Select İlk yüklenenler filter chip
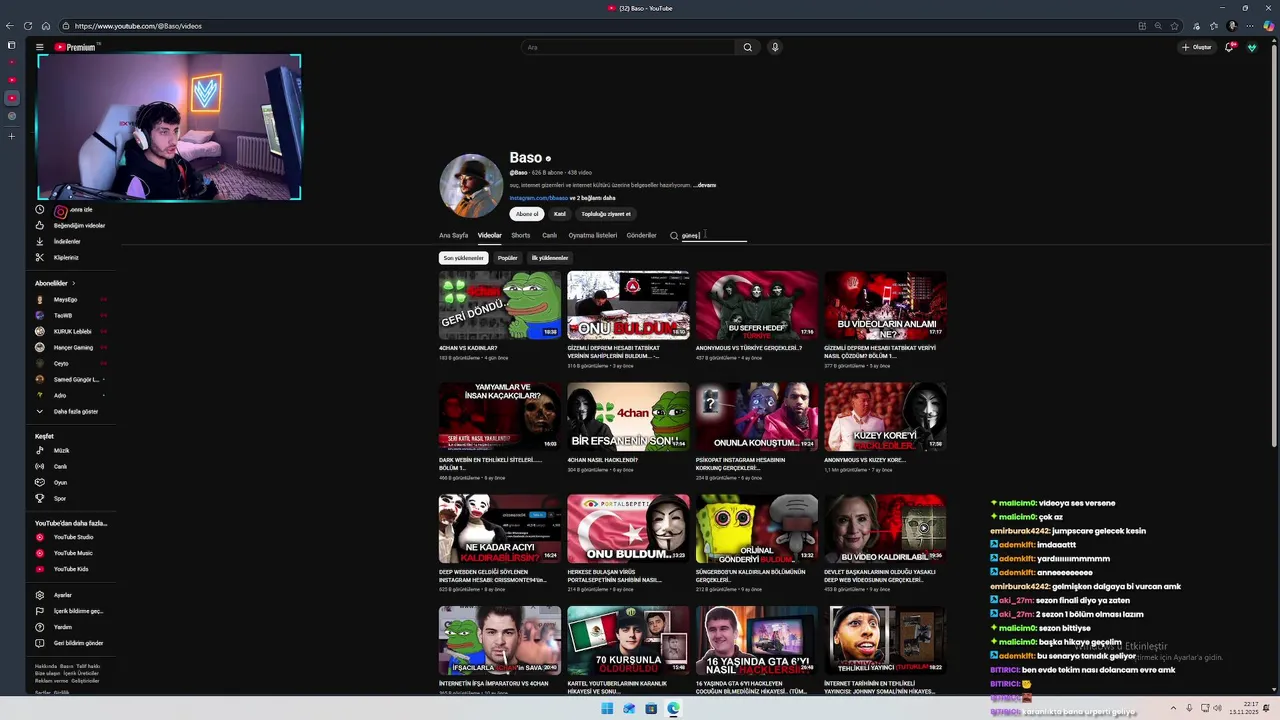This screenshot has width=1280, height=720. tap(550, 258)
